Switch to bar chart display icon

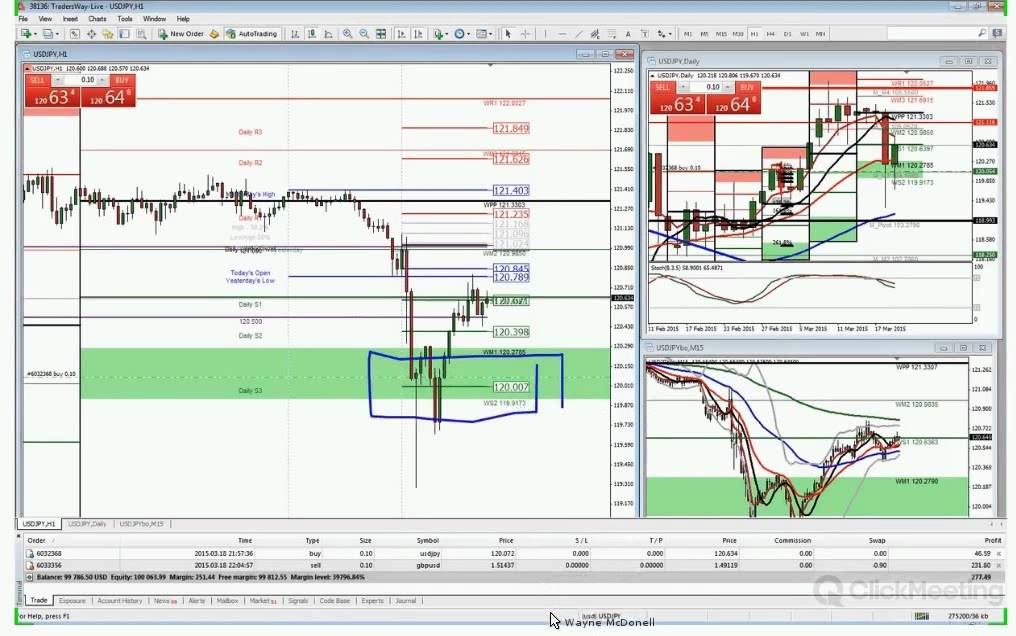[295, 34]
